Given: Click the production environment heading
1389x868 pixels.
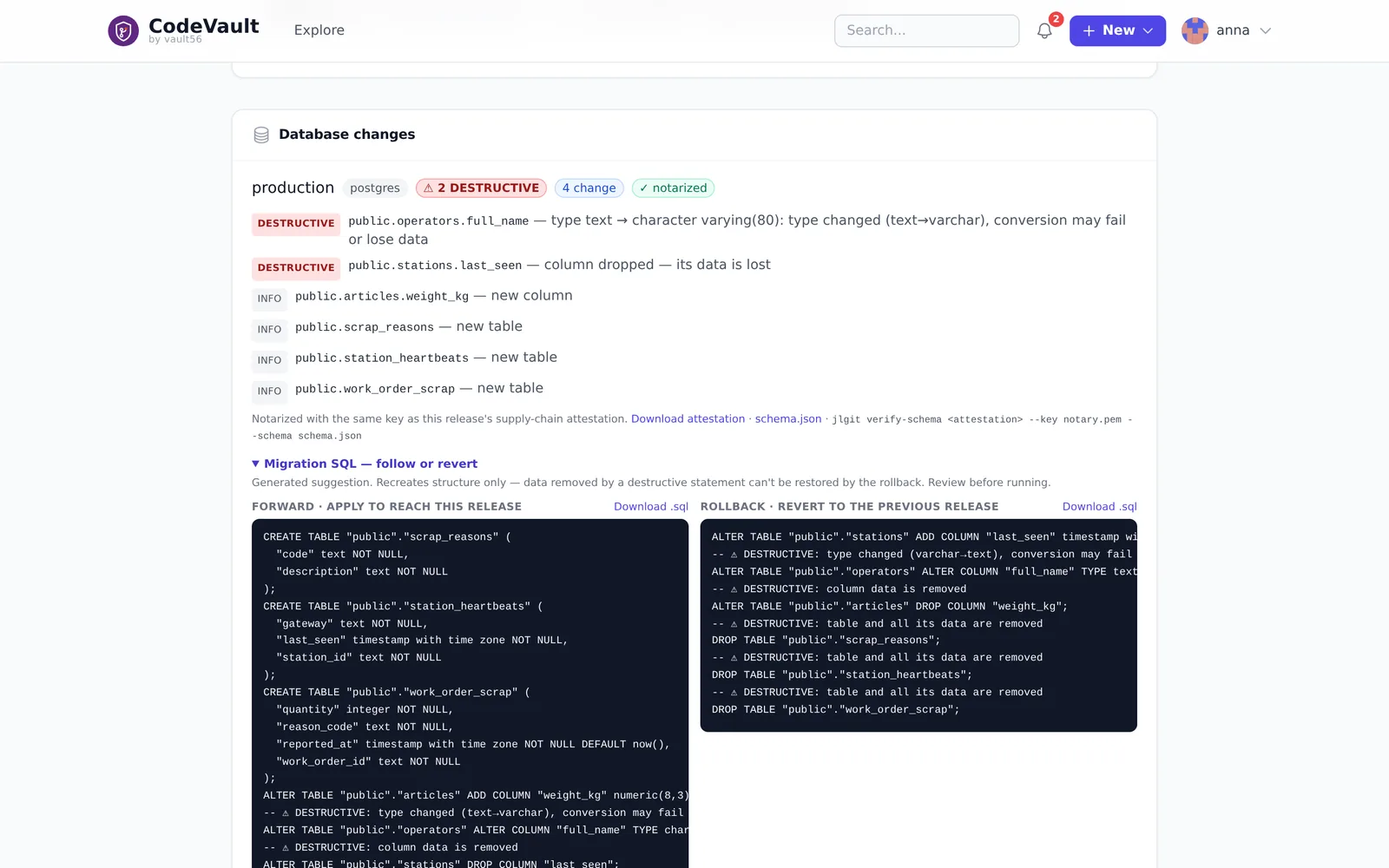Looking at the screenshot, I should click(293, 188).
